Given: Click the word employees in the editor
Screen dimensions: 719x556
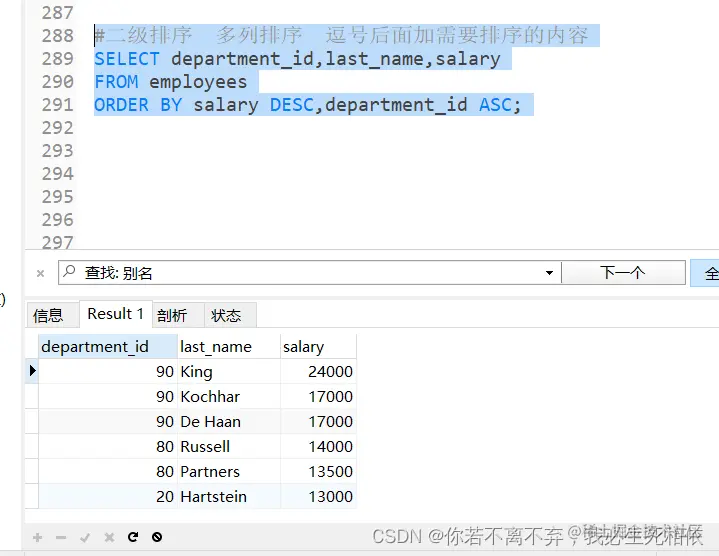Looking at the screenshot, I should pyautogui.click(x=198, y=83).
